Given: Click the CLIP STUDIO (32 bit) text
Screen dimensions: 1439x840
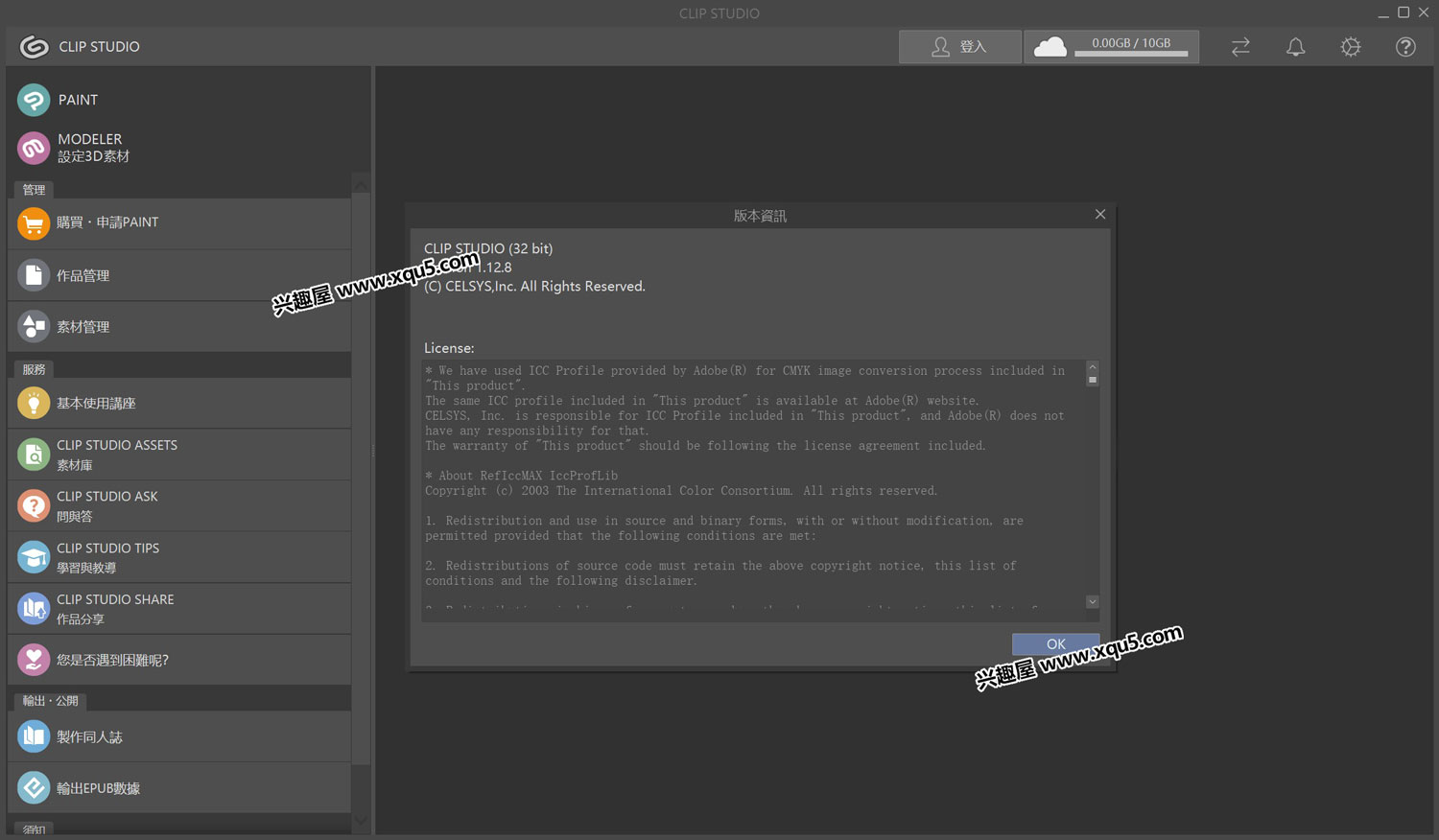Looking at the screenshot, I should coord(488,248).
